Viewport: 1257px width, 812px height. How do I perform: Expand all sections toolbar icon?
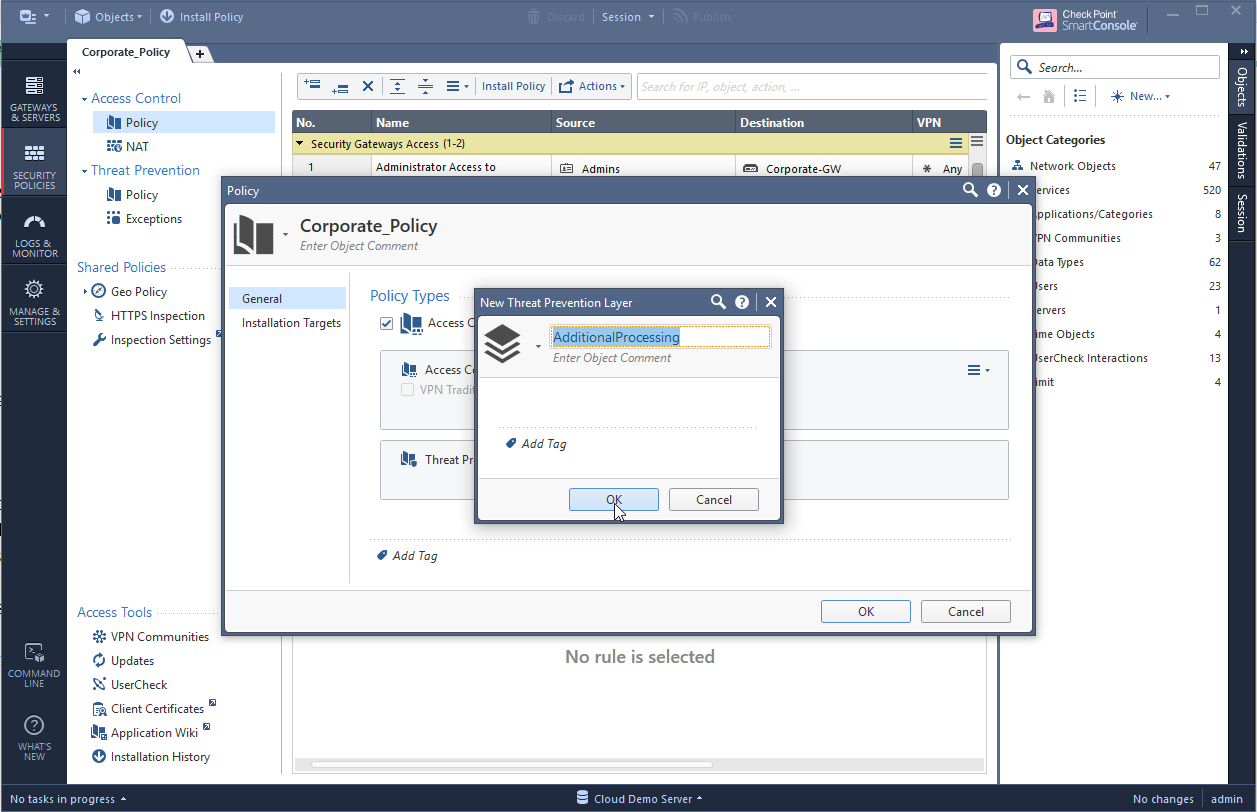398,86
